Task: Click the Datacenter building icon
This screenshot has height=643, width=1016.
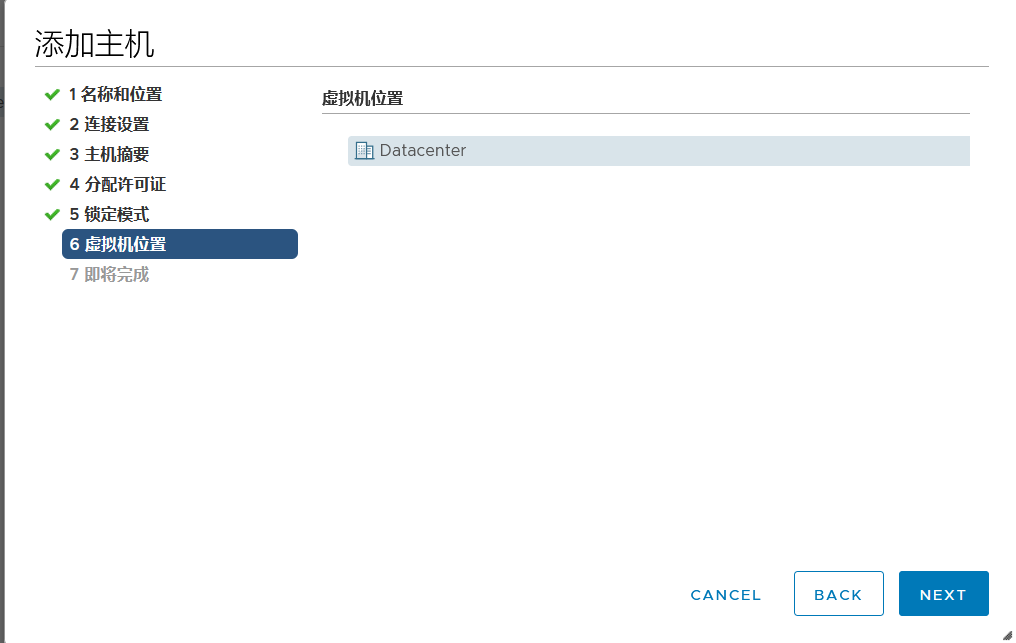Action: click(x=364, y=151)
